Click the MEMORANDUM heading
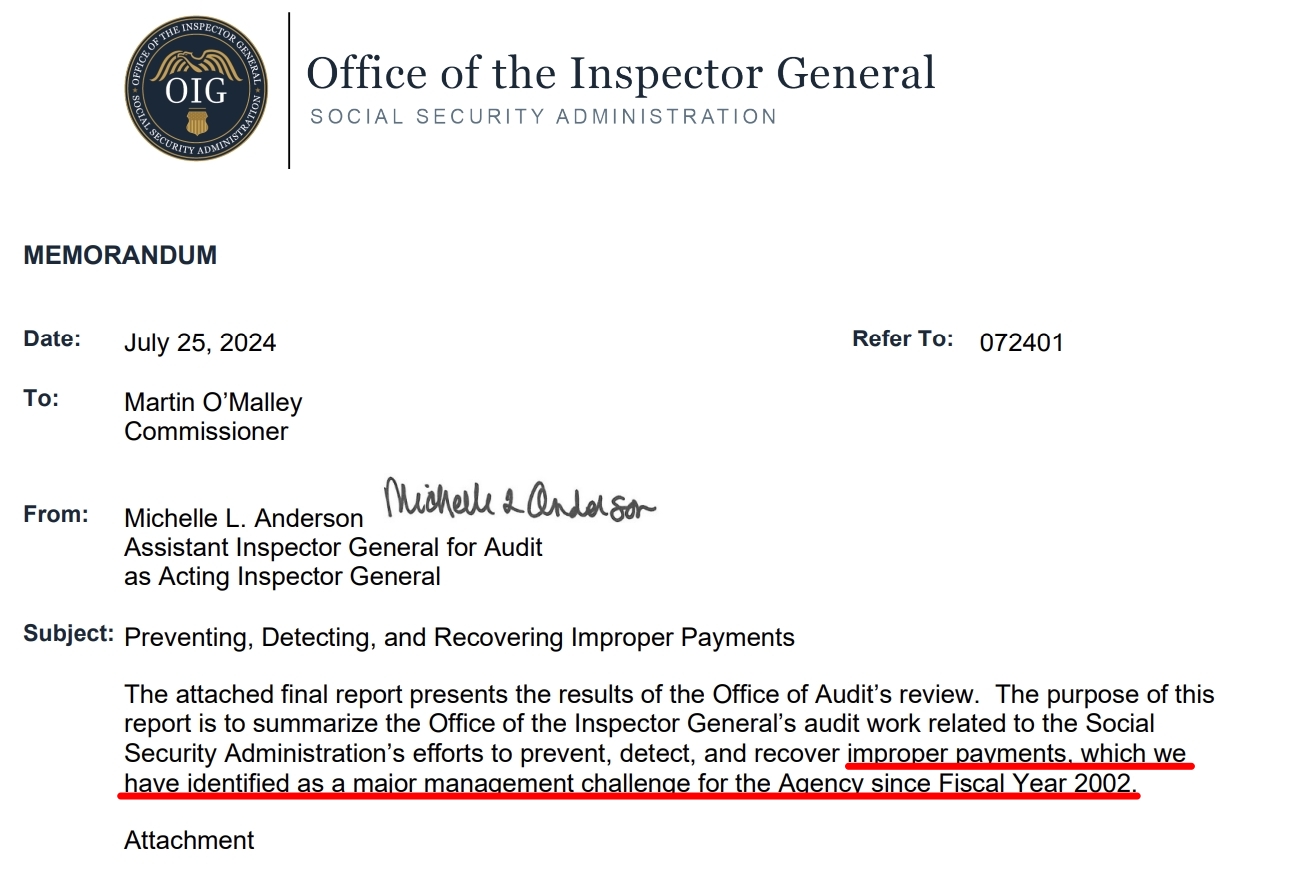This screenshot has width=1309, height=887. tap(120, 255)
